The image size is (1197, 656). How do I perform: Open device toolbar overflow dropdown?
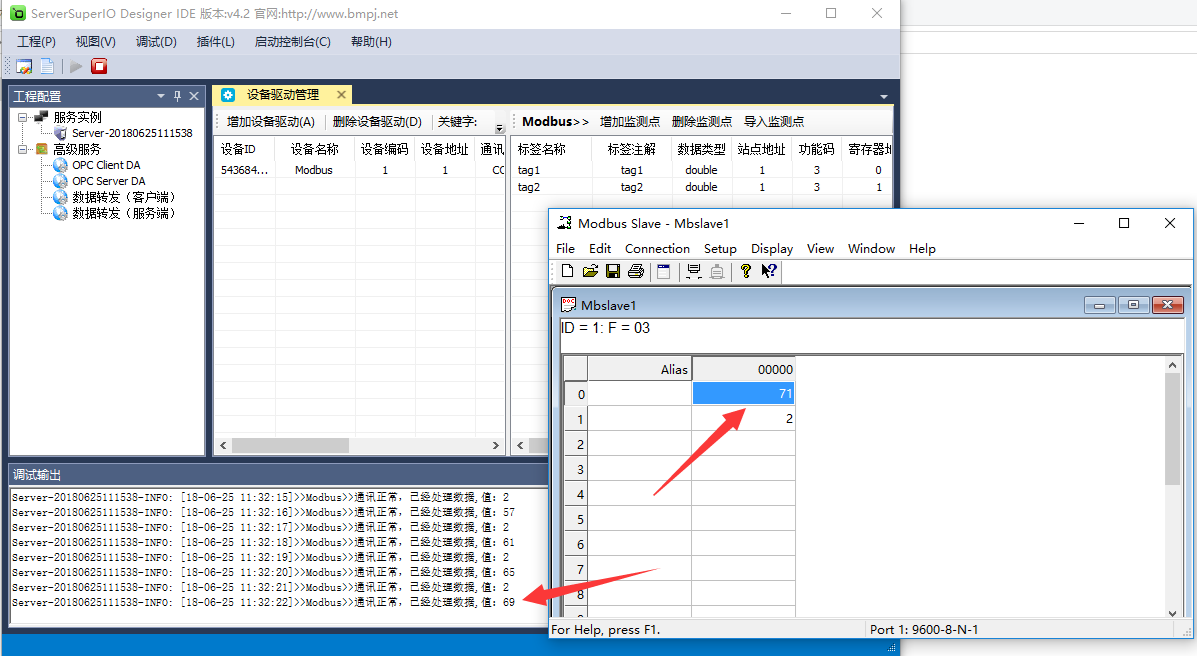500,128
